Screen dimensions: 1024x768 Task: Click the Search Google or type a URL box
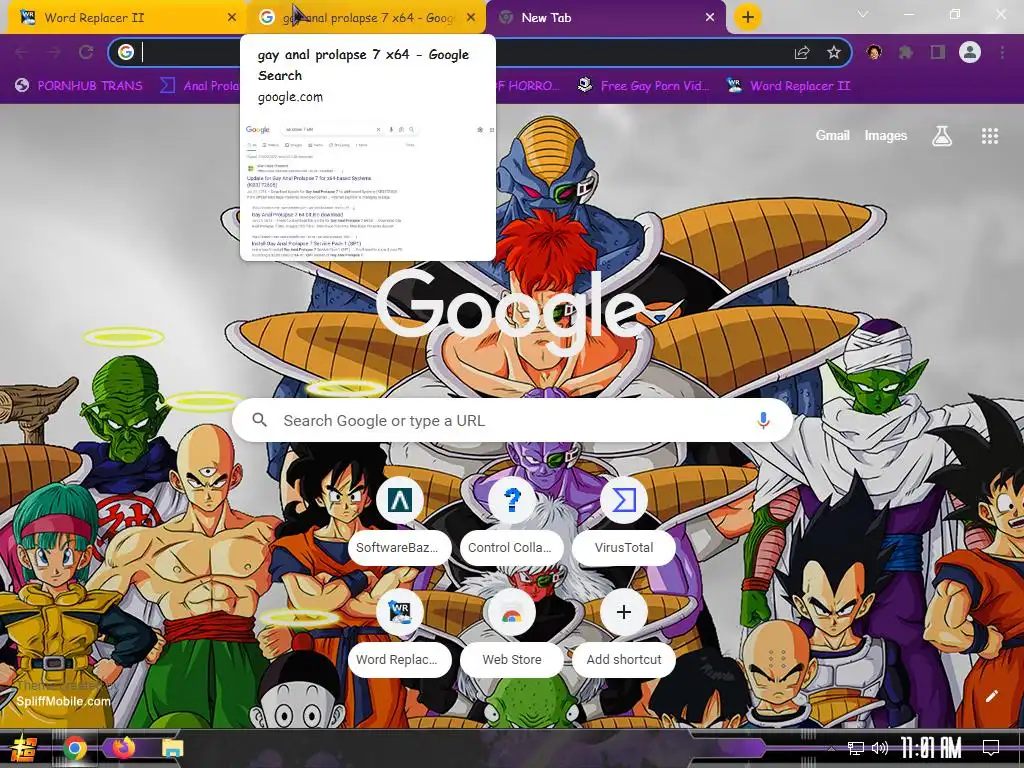click(513, 421)
